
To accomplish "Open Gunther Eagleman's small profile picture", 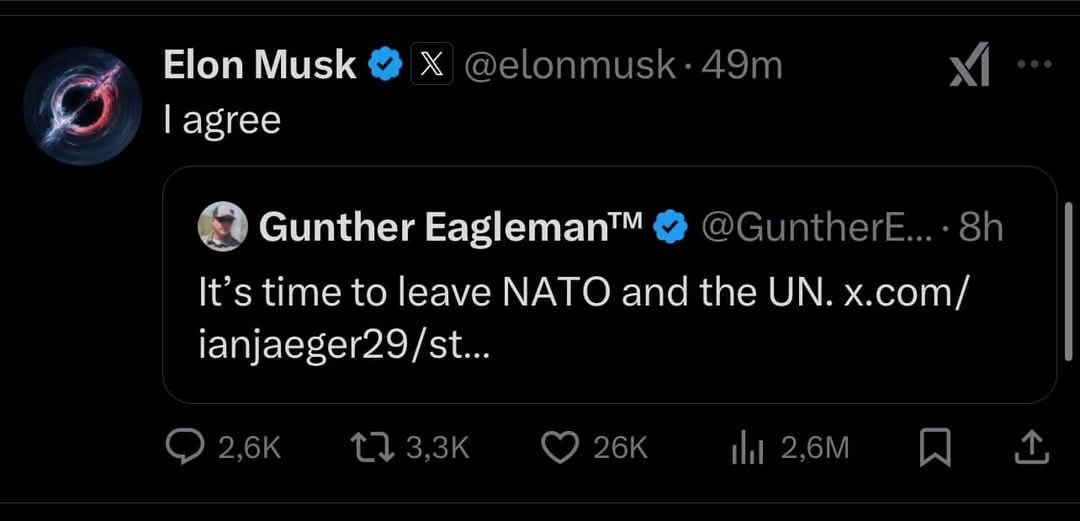I will (x=223, y=226).
